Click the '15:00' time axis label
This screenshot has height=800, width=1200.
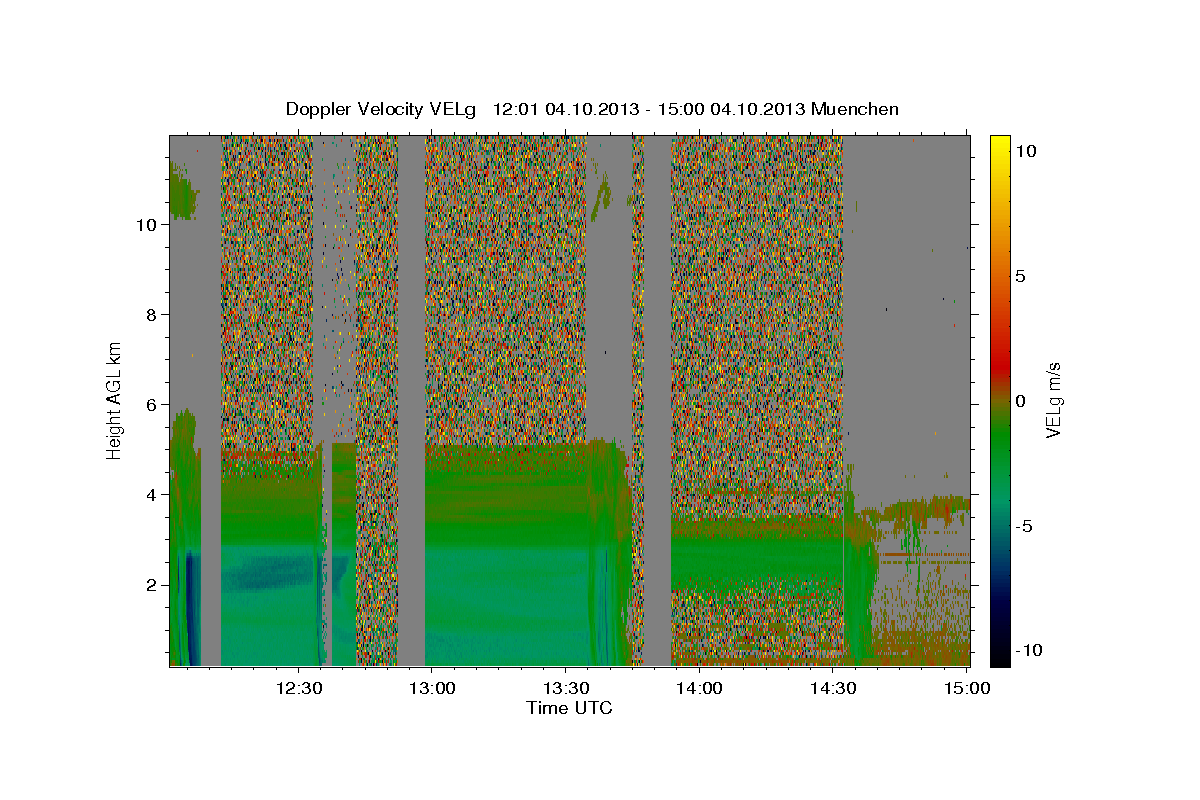pos(966,688)
